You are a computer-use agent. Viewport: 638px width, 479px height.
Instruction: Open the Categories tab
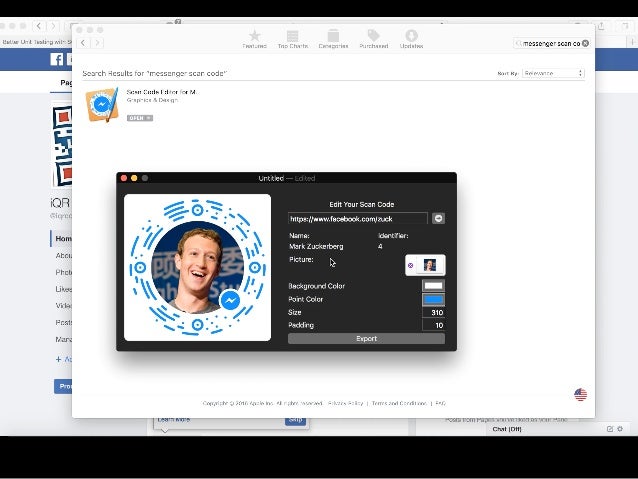click(333, 39)
